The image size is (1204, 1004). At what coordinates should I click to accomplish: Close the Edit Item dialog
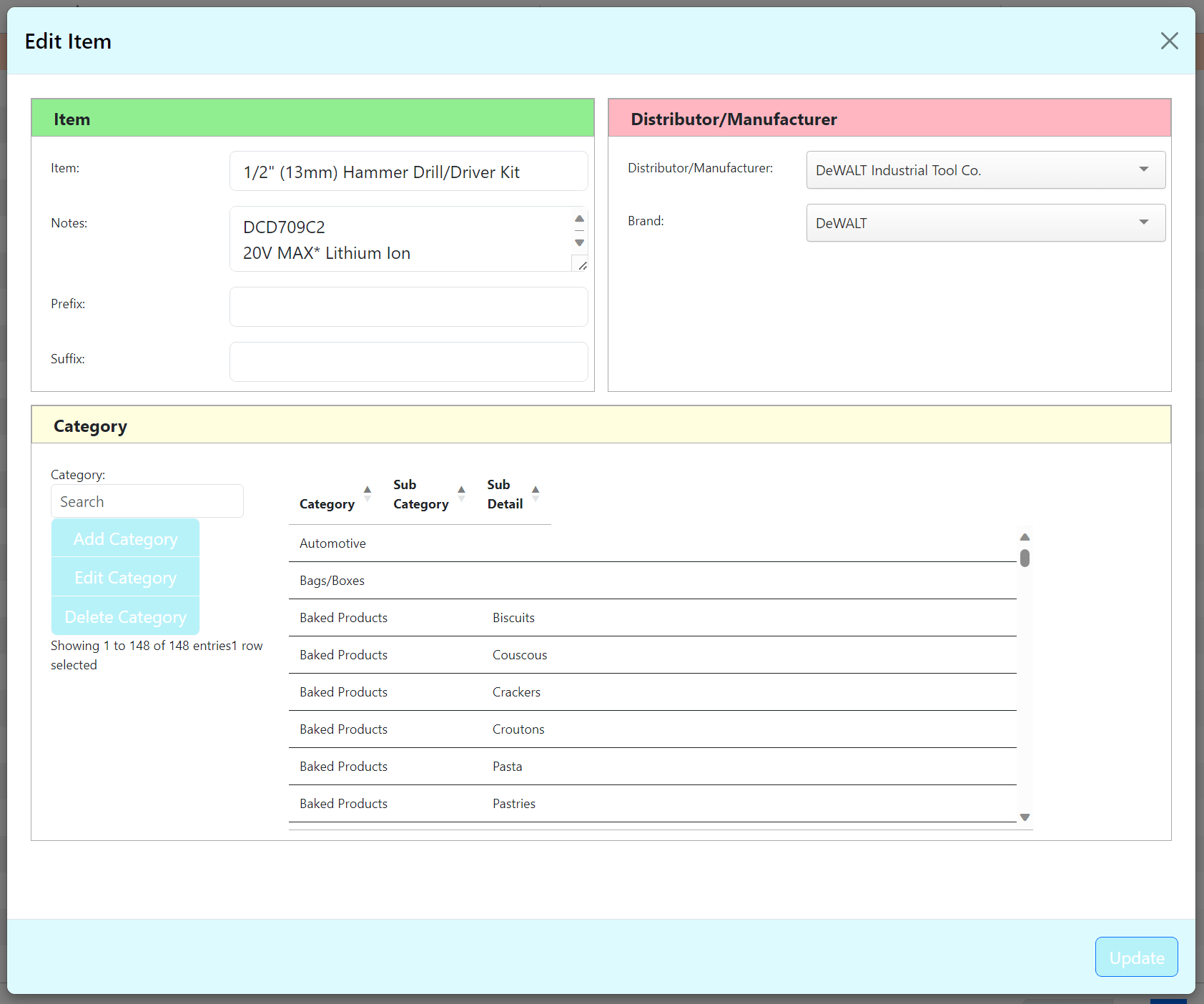coord(1170,41)
